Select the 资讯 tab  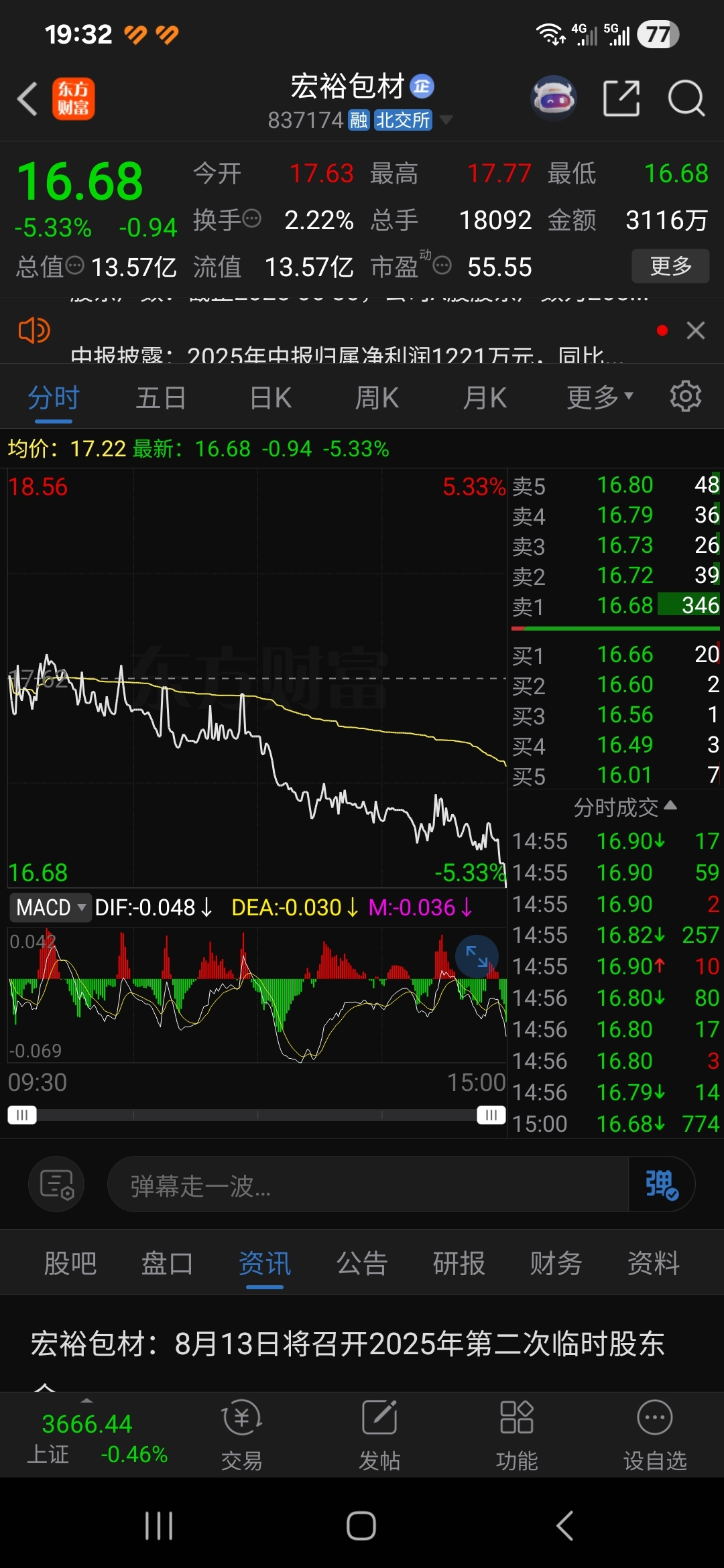265,1264
